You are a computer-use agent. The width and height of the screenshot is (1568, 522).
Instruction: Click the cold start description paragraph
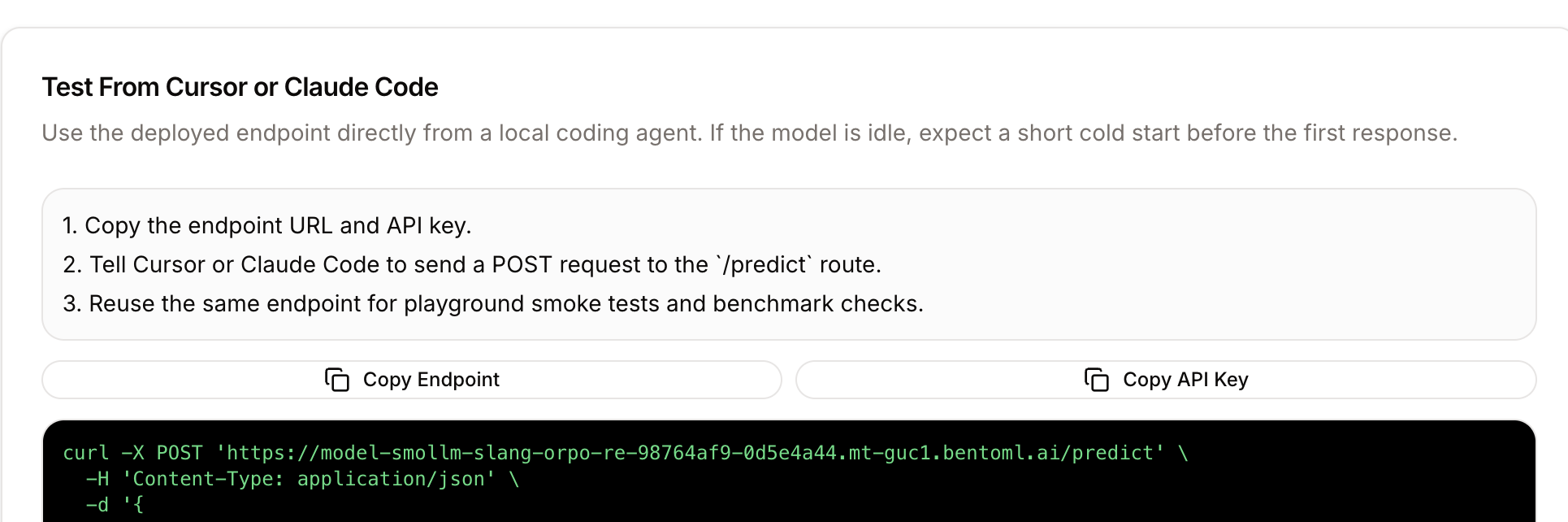click(x=749, y=133)
